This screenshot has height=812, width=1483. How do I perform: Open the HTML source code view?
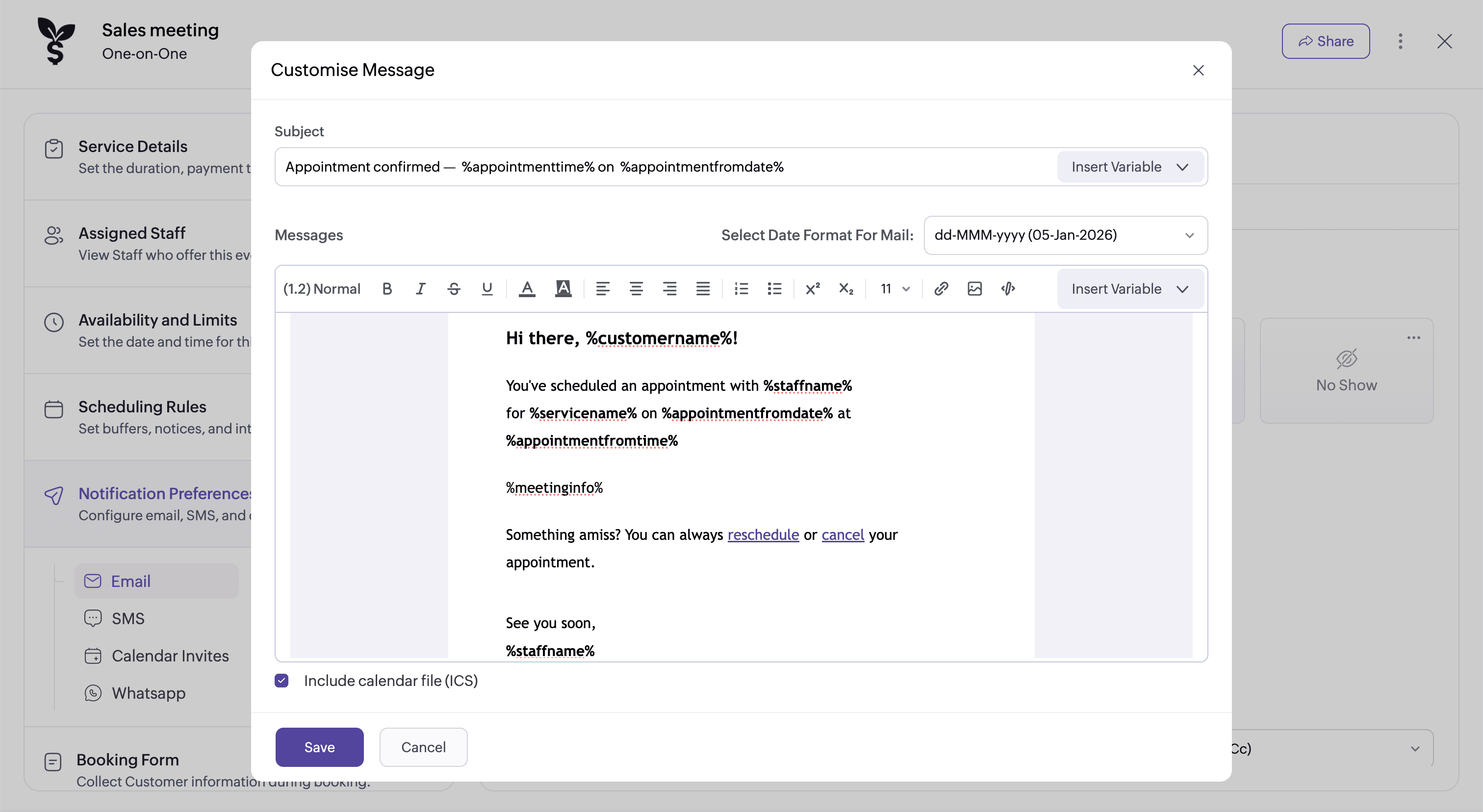1008,289
